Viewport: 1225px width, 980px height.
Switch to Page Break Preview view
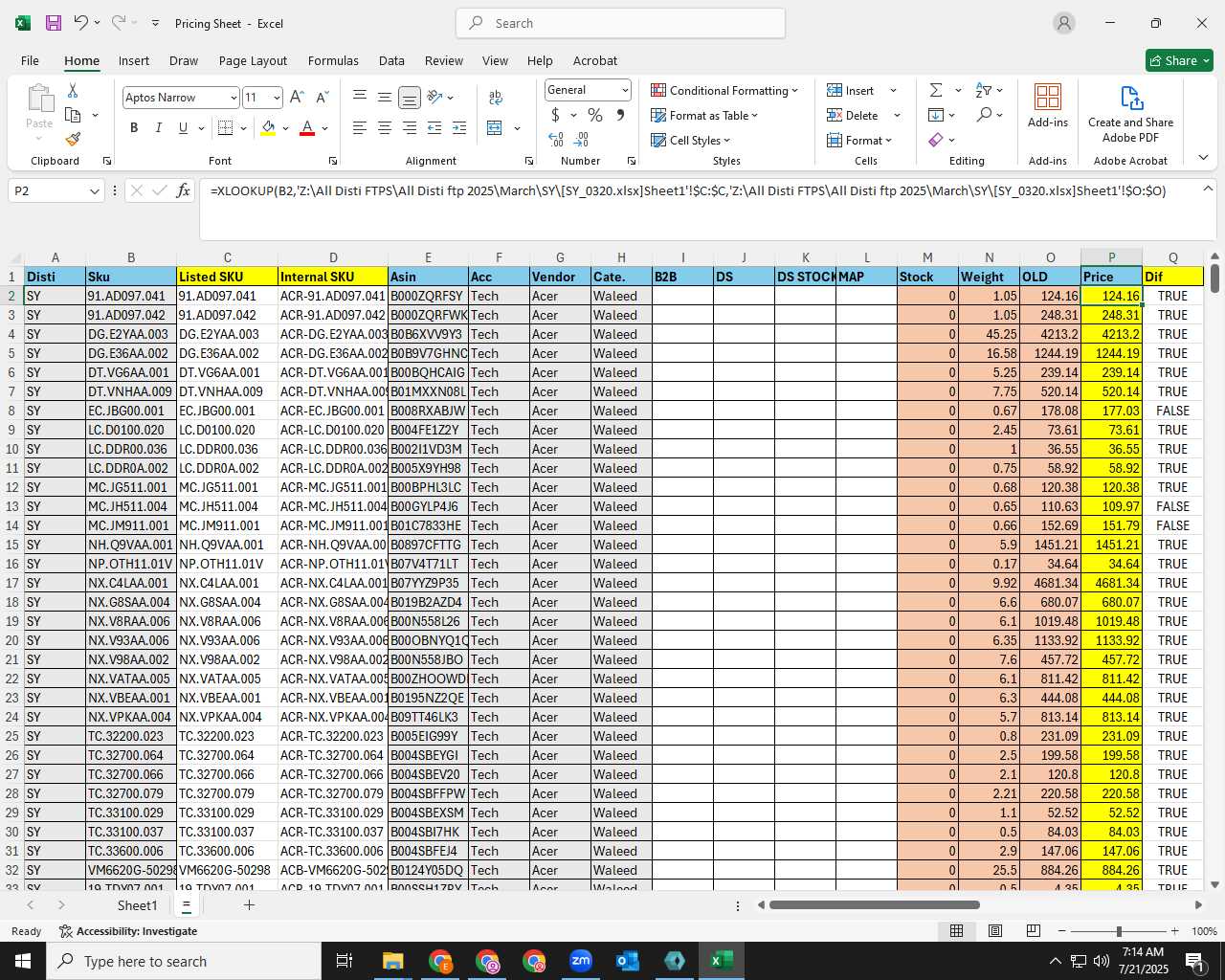pyautogui.click(x=1034, y=931)
